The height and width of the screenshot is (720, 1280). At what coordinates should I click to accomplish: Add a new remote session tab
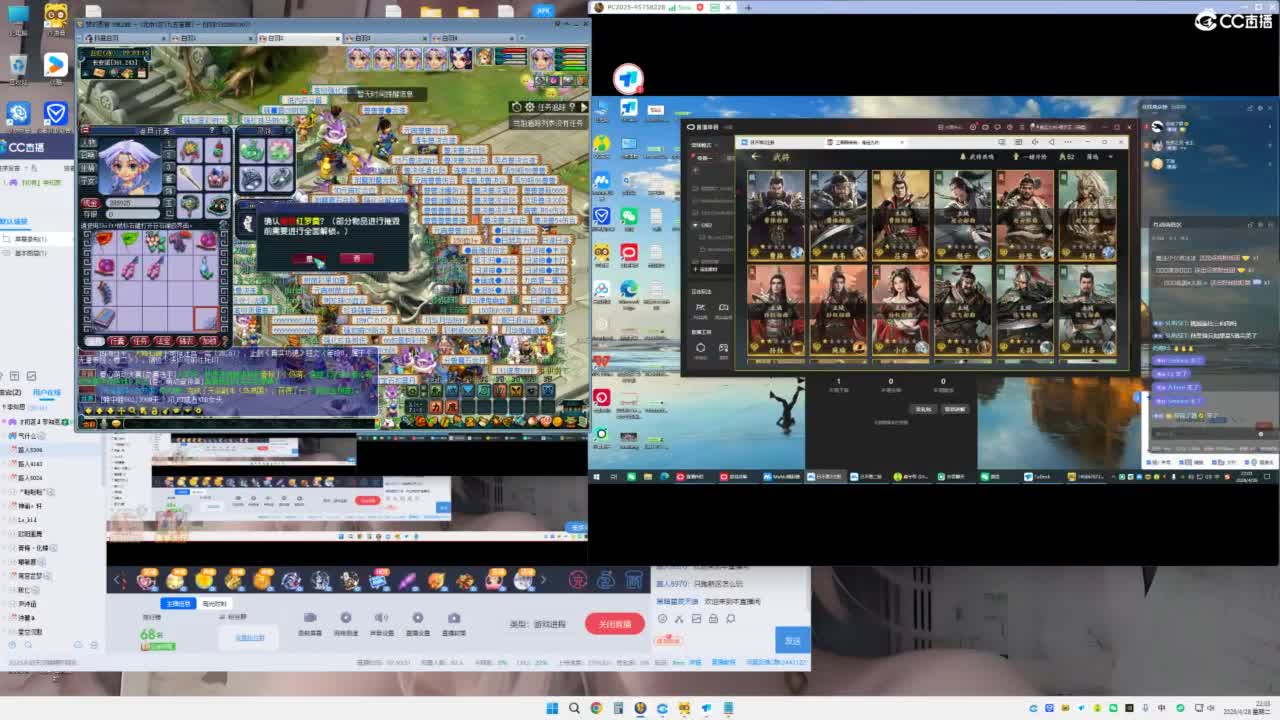[x=748, y=7]
